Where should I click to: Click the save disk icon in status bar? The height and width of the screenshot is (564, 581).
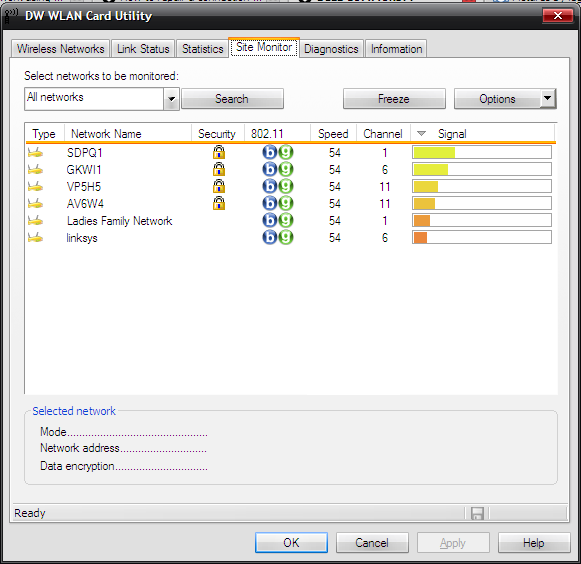tap(477, 514)
